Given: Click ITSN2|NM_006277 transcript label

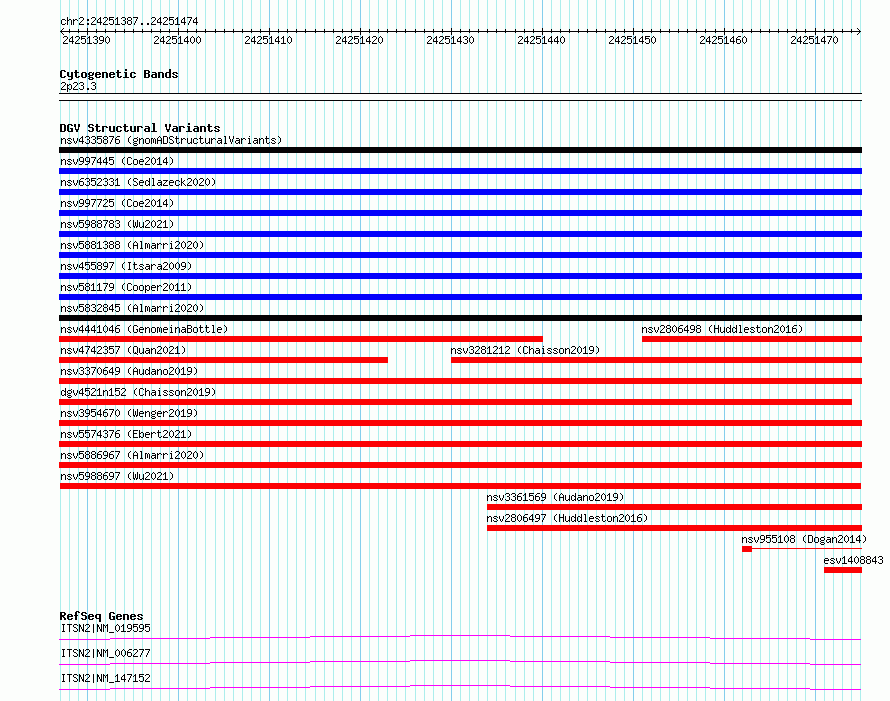Looking at the screenshot, I should pyautogui.click(x=106, y=653).
